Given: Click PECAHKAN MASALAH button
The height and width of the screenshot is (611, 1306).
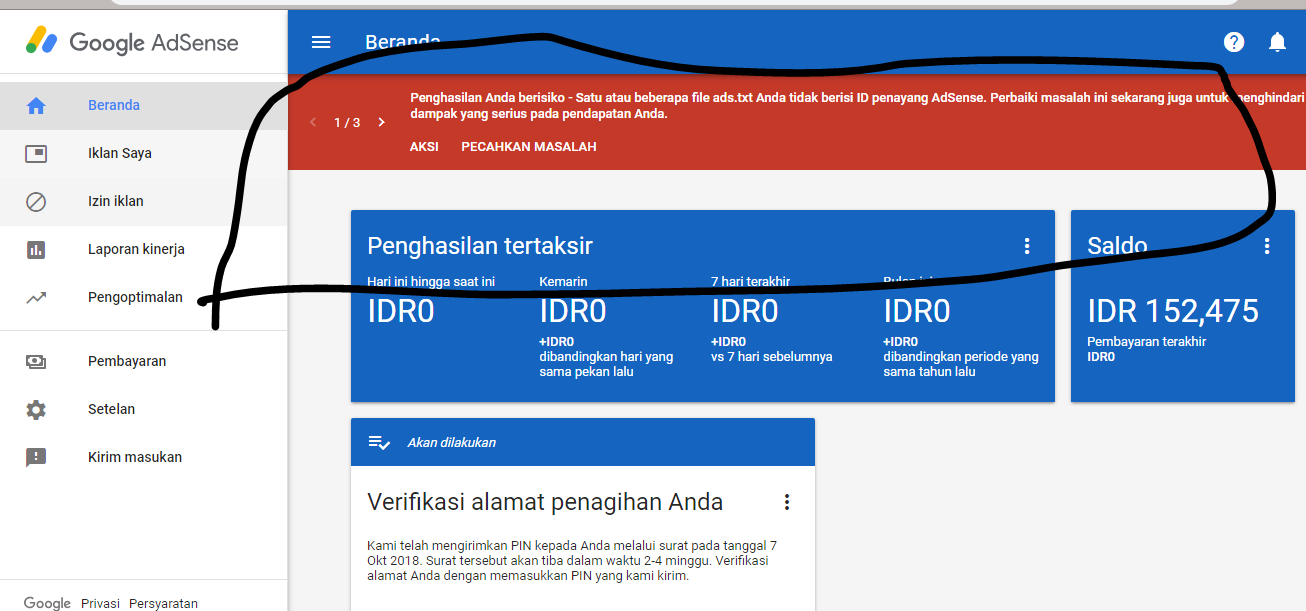Looking at the screenshot, I should coord(529,147).
